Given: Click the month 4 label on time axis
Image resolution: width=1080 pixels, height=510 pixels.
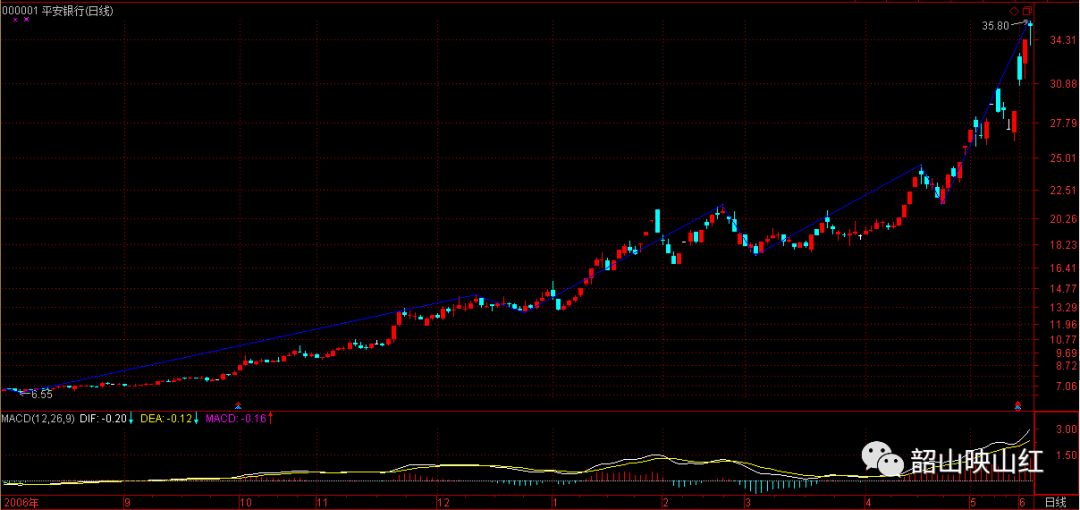Looking at the screenshot, I should click(869, 501).
